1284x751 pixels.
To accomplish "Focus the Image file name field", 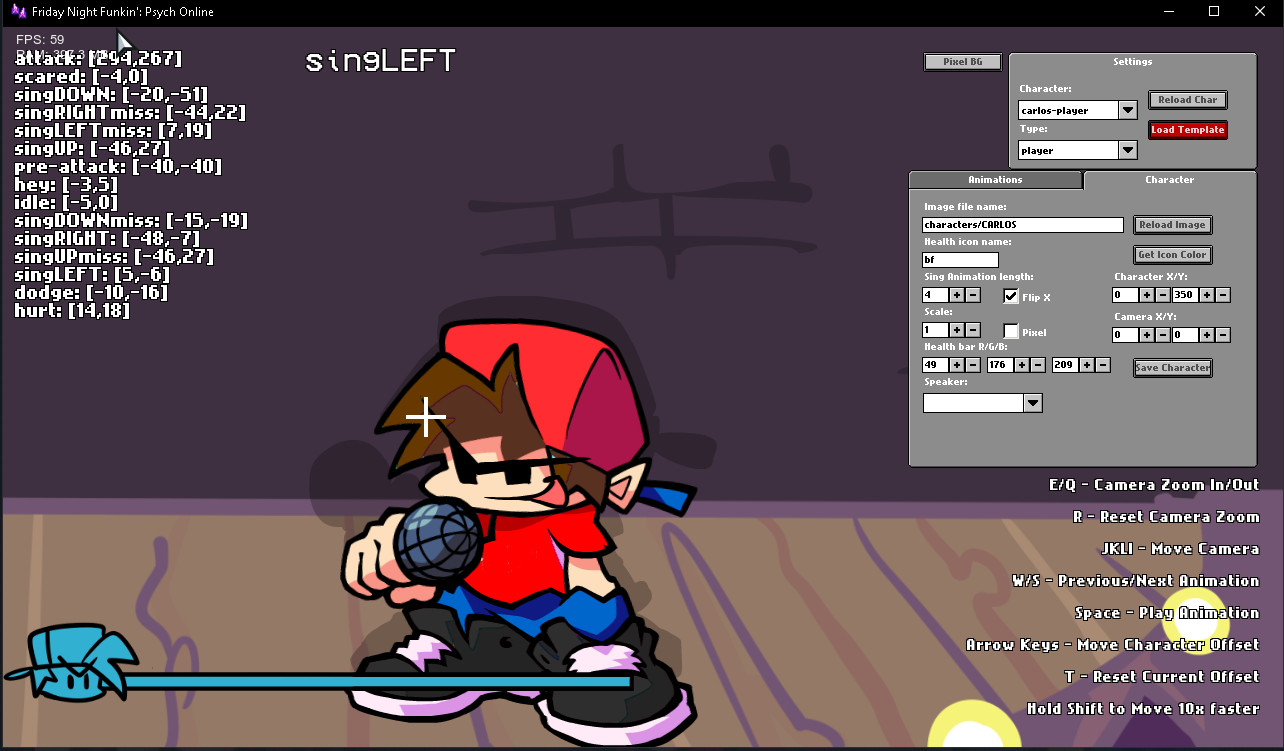I will pyautogui.click(x=1023, y=225).
